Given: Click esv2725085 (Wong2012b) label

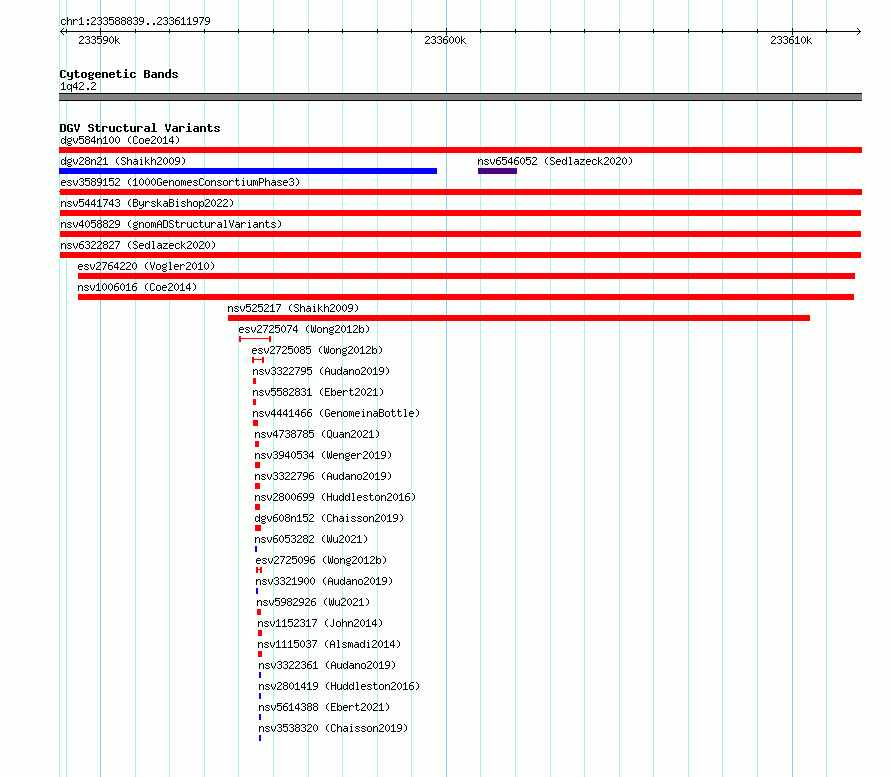Looking at the screenshot, I should pos(317,350).
